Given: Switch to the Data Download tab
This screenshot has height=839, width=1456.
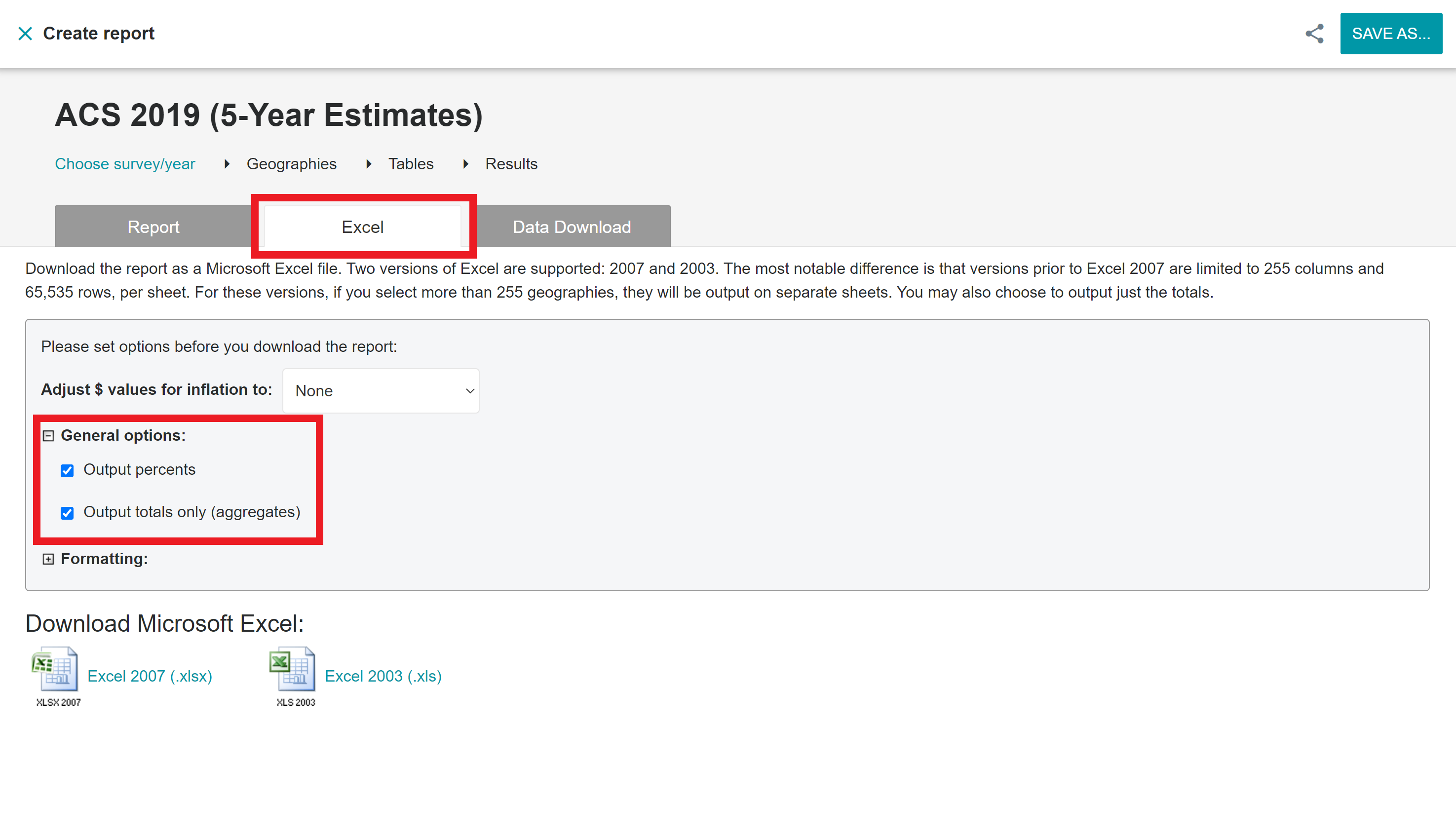Looking at the screenshot, I should pos(572,227).
